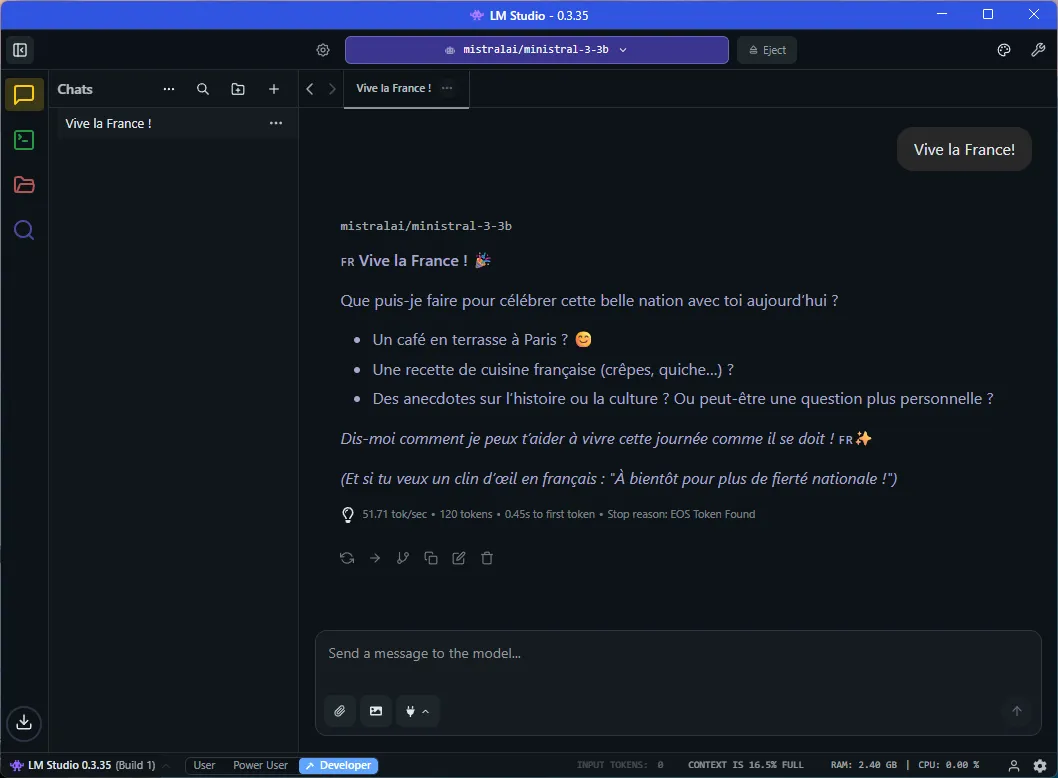Viewport: 1058px width, 778px height.
Task: Attach a file to the message
Action: point(339,711)
